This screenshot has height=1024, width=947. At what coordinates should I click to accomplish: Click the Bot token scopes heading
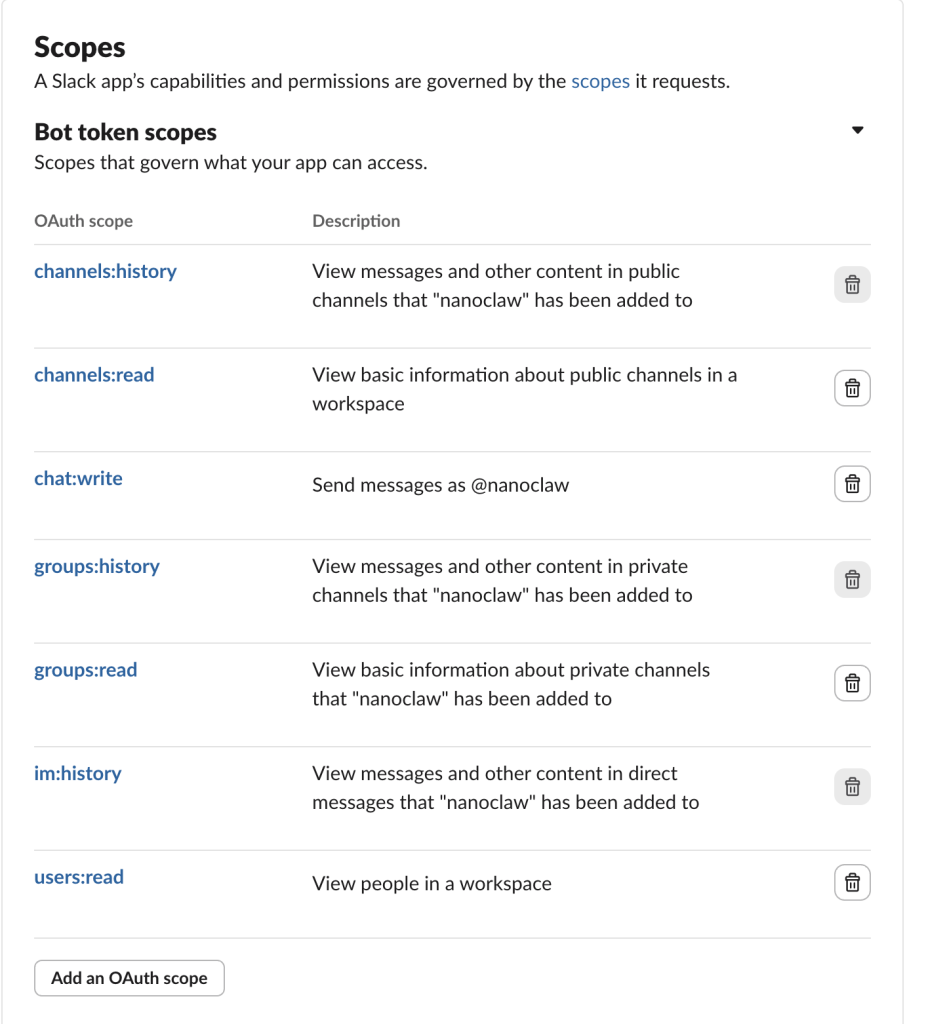[x=125, y=132]
